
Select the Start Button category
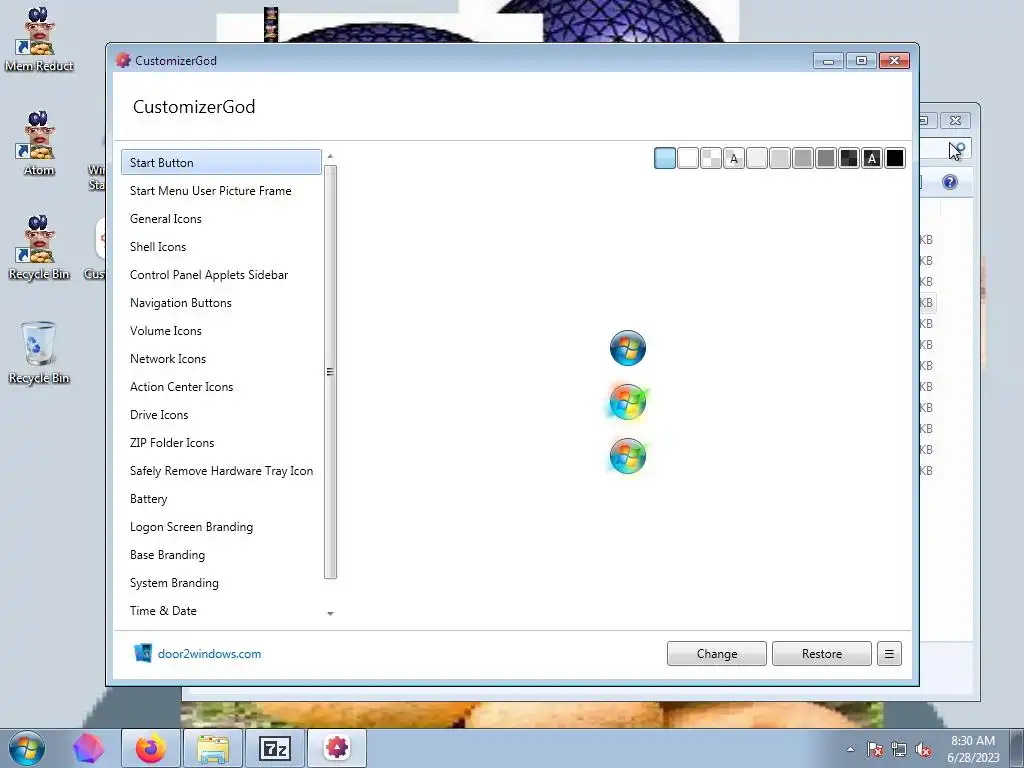click(221, 163)
